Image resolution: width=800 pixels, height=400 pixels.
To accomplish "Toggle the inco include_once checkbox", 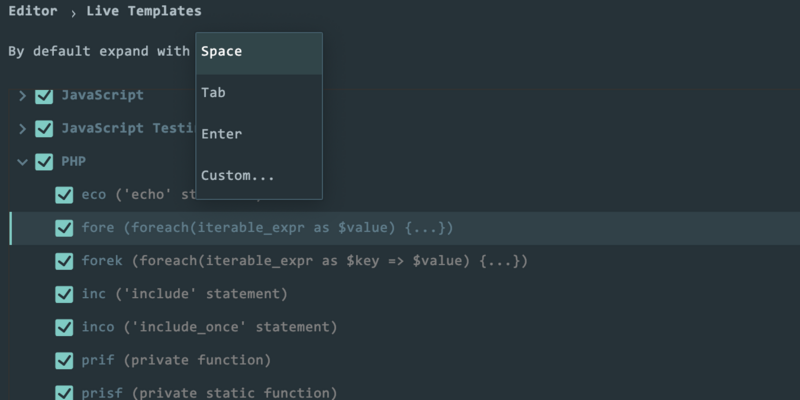I will tap(64, 328).
